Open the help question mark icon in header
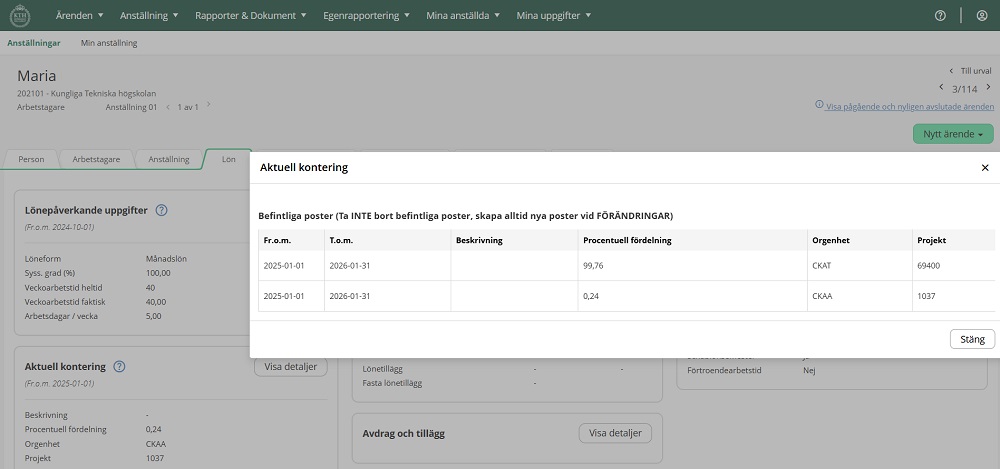1000x469 pixels. tap(940, 16)
